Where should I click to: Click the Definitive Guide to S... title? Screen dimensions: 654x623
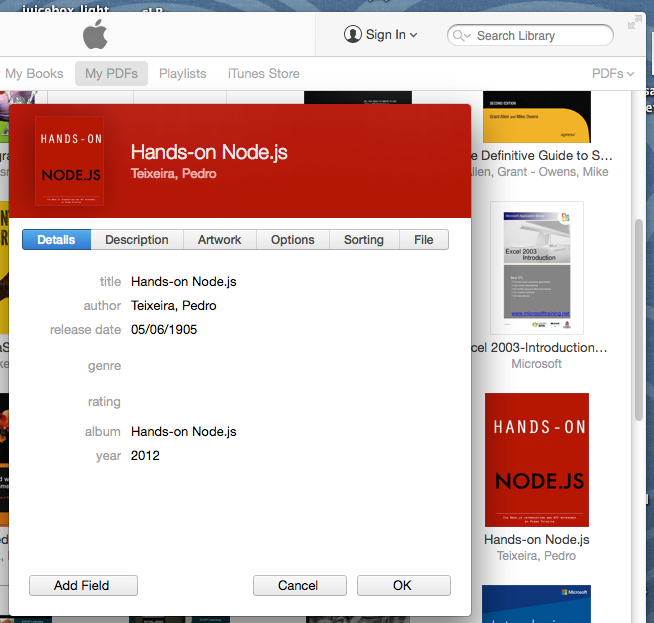tap(541, 156)
